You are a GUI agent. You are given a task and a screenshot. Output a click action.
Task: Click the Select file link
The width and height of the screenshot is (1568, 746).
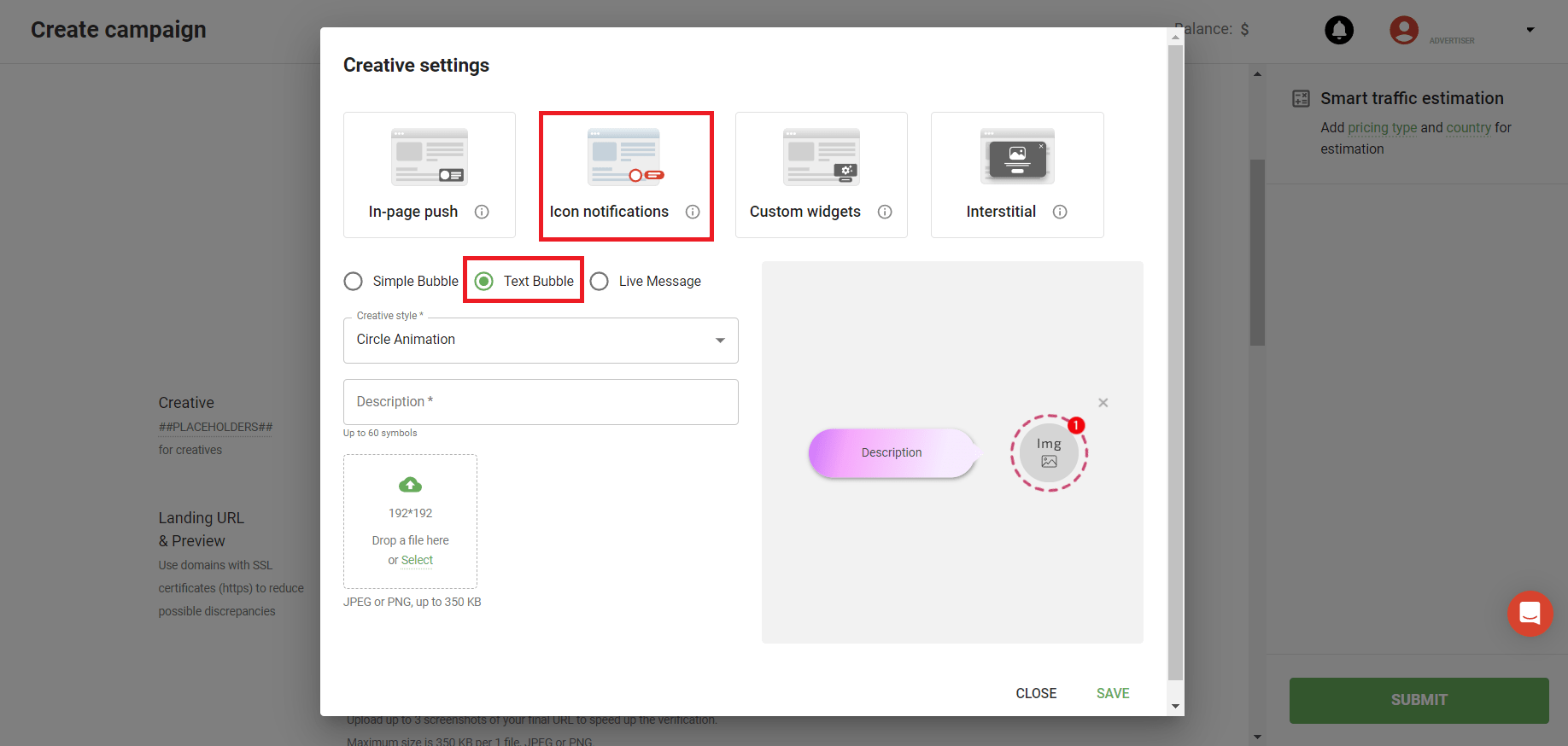pos(417,561)
